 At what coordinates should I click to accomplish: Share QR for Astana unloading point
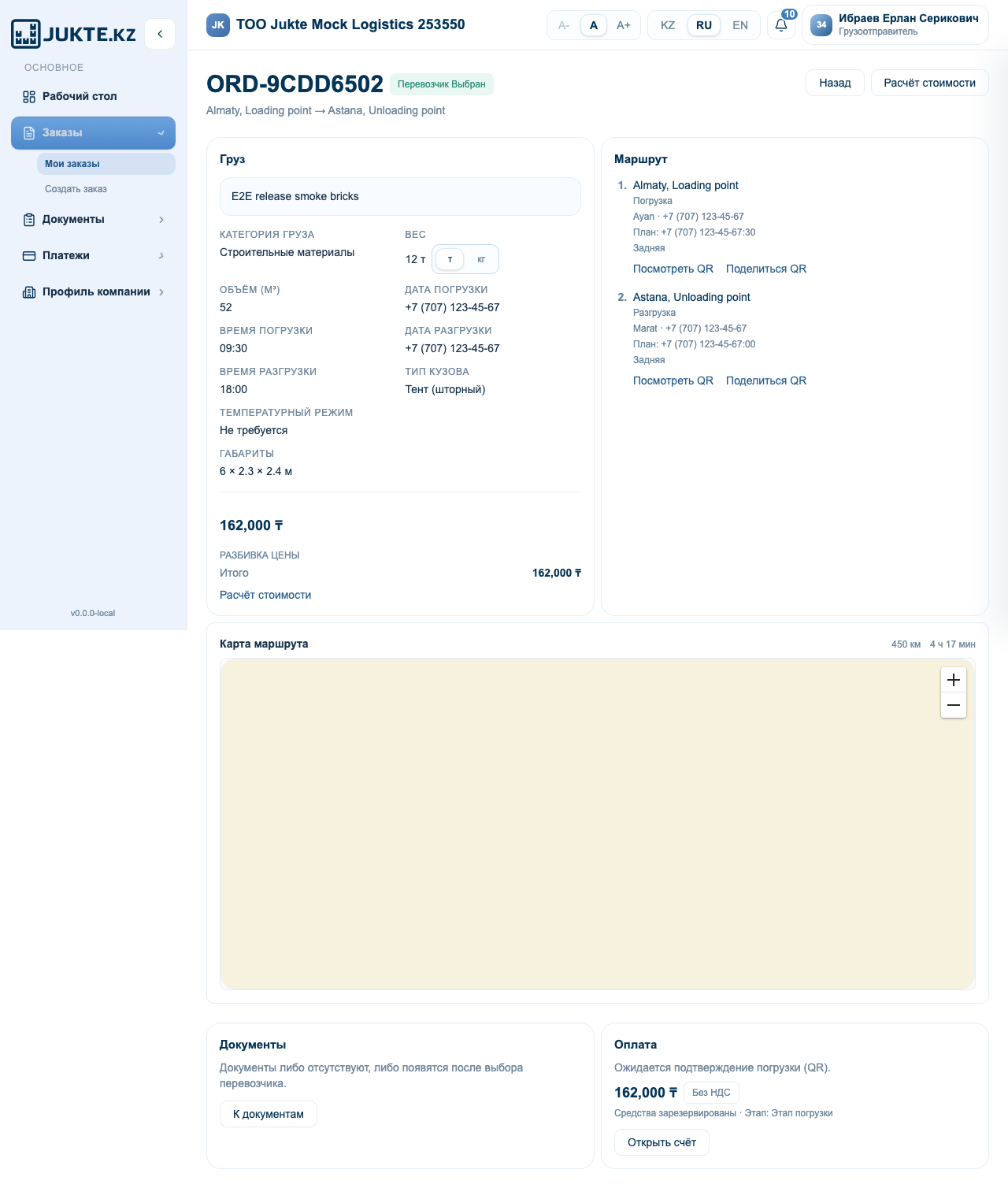coord(766,381)
